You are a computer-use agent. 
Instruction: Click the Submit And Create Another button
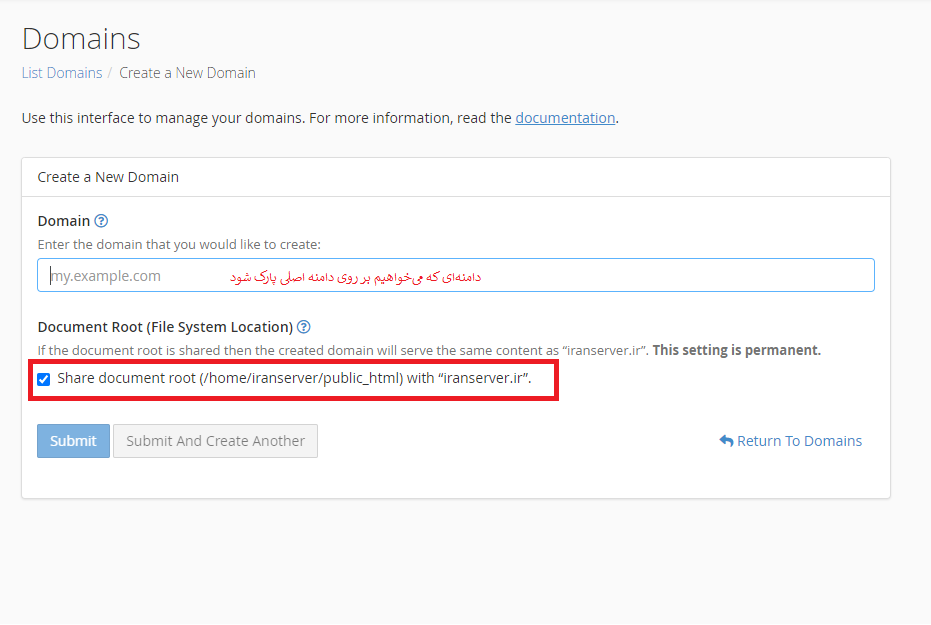(x=215, y=441)
